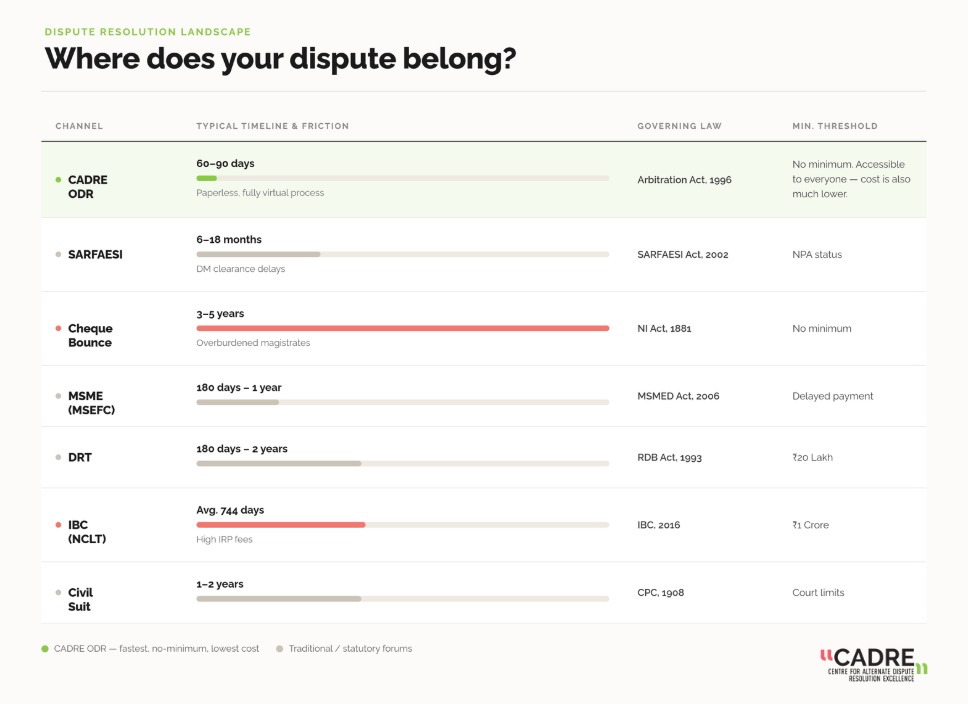The width and height of the screenshot is (968, 704).
Task: Click the Traditional / statutory forums legend text
Action: [x=350, y=648]
